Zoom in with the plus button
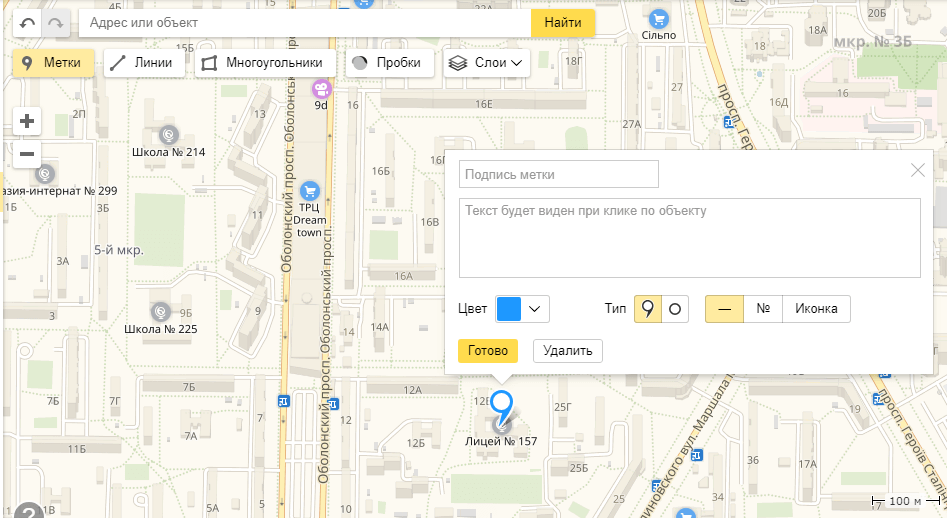The height and width of the screenshot is (518, 947). pos(27,122)
